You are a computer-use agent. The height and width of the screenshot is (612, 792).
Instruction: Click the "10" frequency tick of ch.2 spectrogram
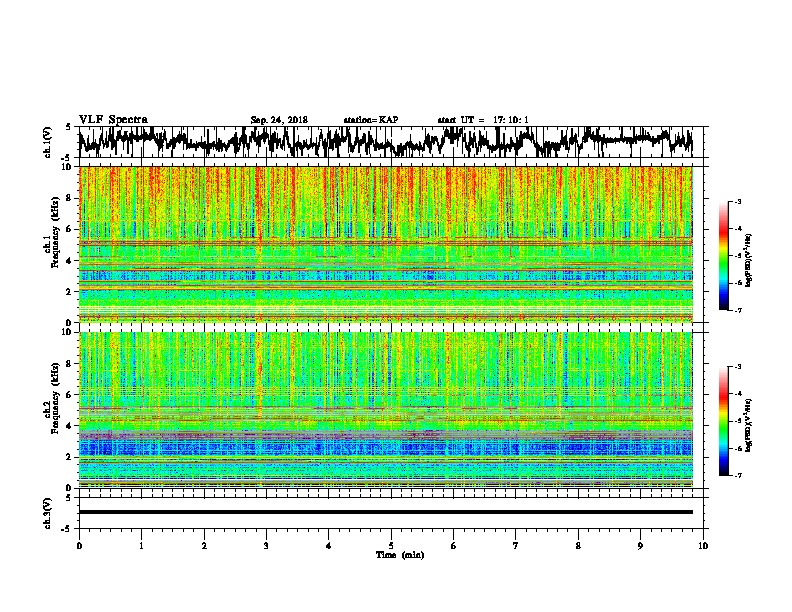pyautogui.click(x=67, y=332)
